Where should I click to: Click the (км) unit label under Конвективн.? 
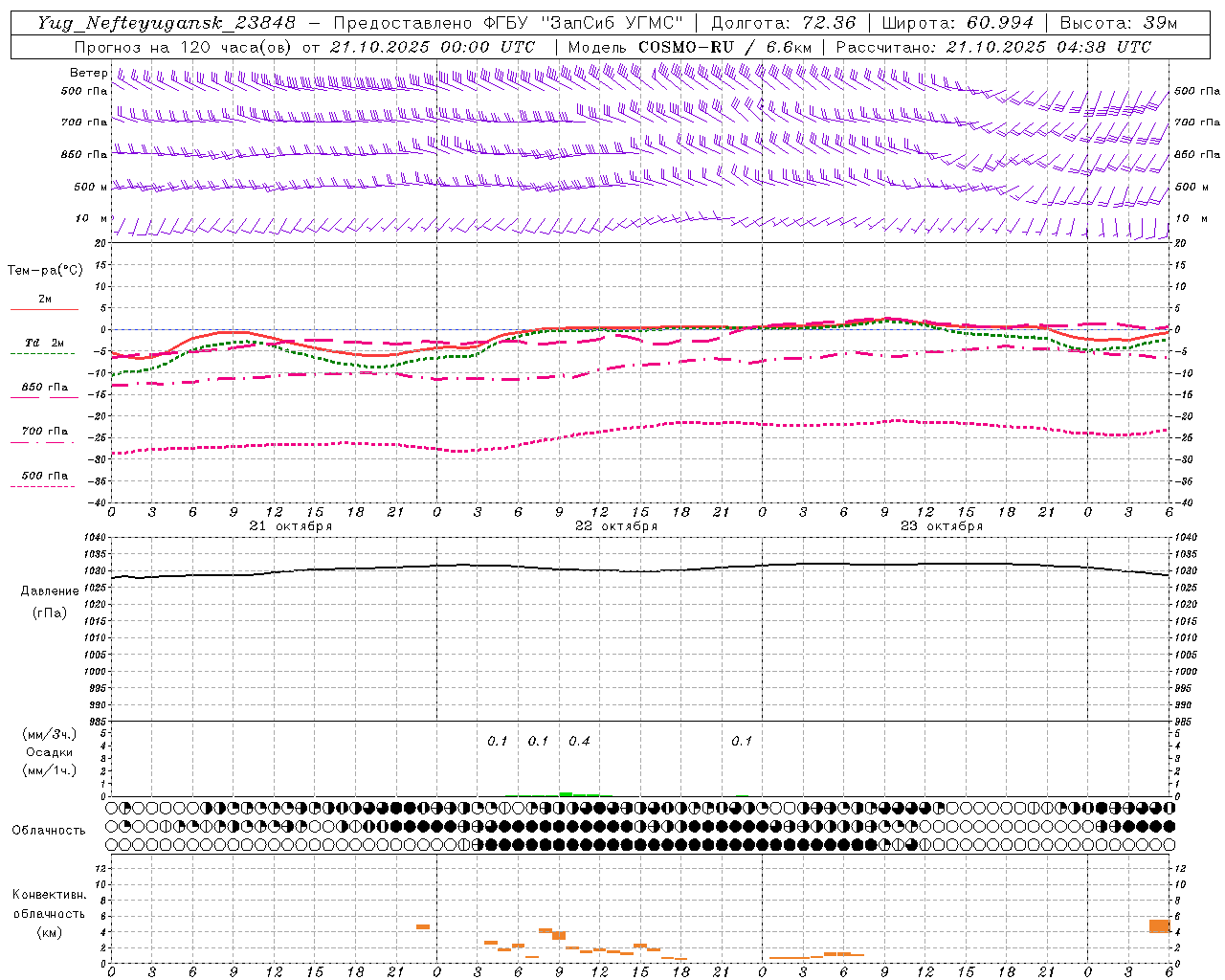click(x=49, y=931)
